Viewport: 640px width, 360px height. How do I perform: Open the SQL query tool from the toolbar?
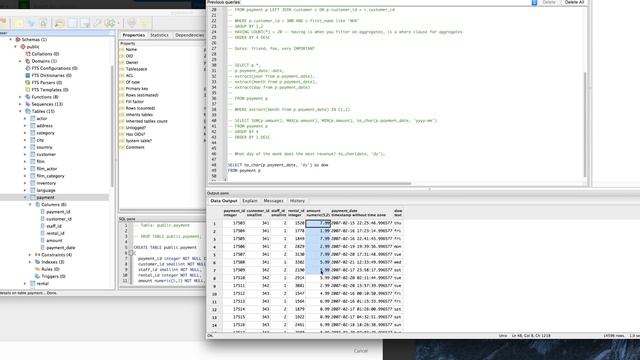pyautogui.click(x=59, y=23)
